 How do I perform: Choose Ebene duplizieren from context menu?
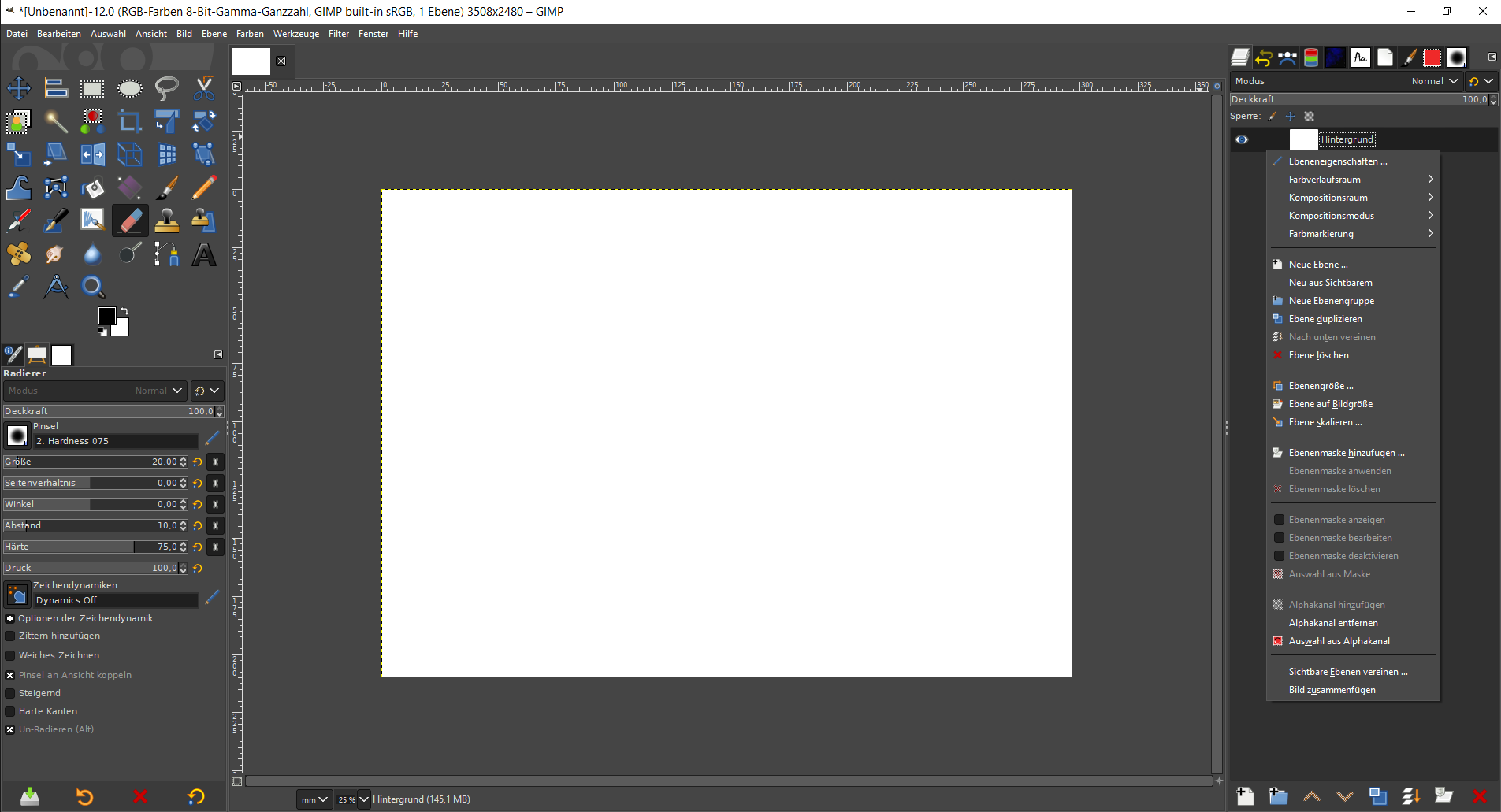(1325, 319)
